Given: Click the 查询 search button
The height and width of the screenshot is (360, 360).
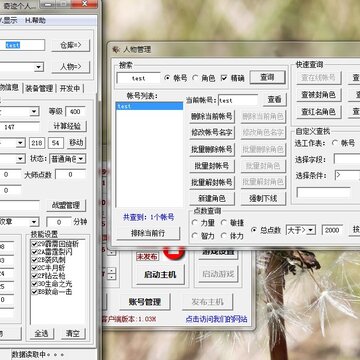Looking at the screenshot, I should pos(267,77).
